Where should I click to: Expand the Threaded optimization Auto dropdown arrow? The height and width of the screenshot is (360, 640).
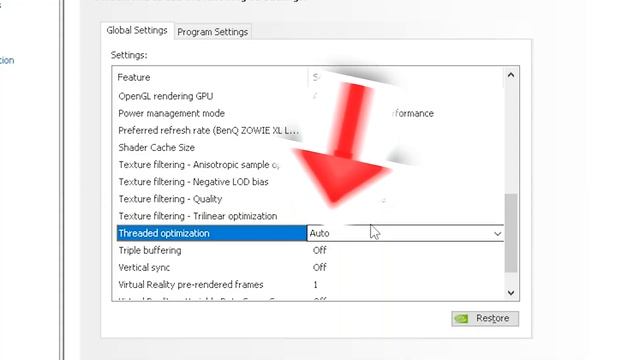tap(497, 233)
